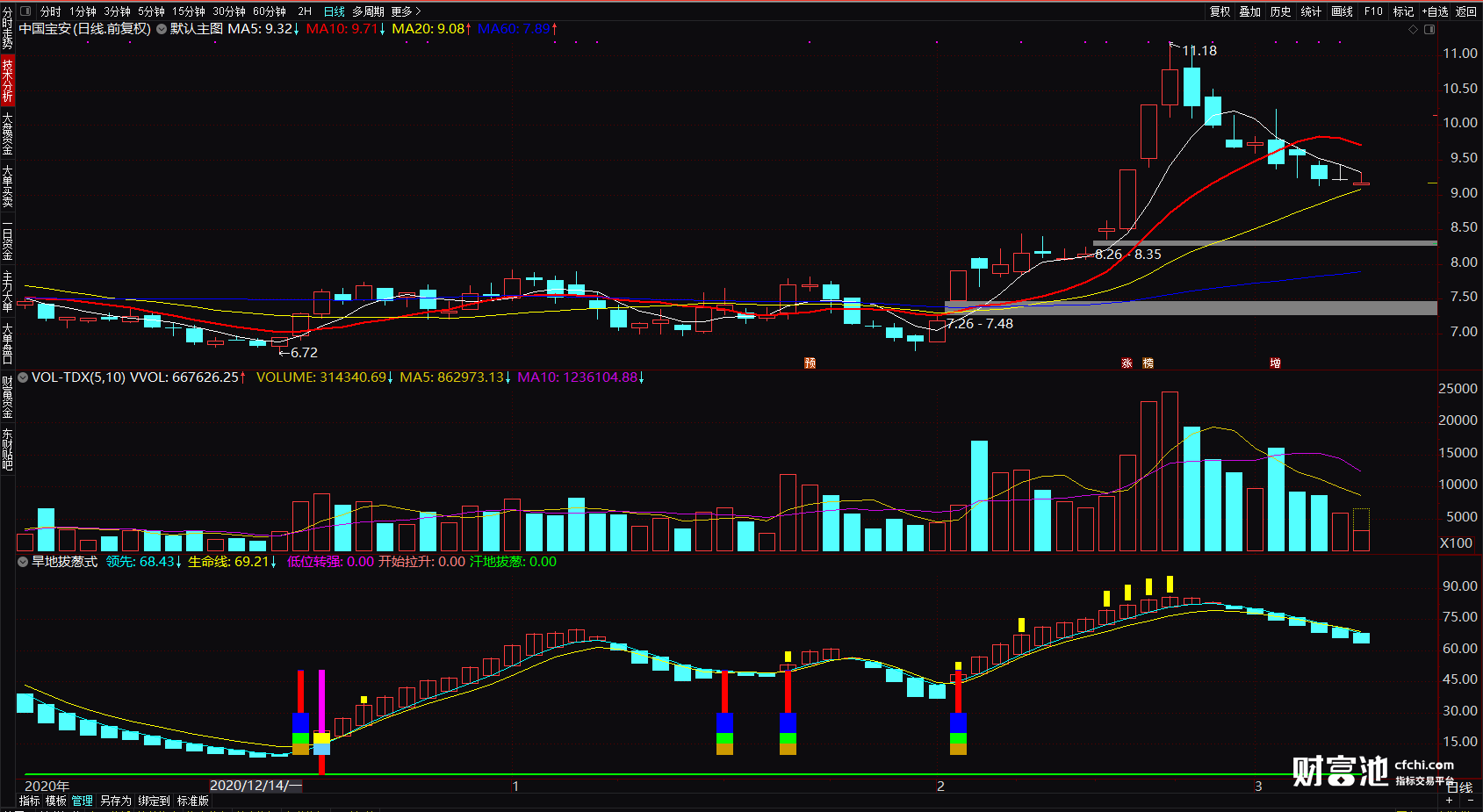Select the 日线 daily period

click(335, 11)
